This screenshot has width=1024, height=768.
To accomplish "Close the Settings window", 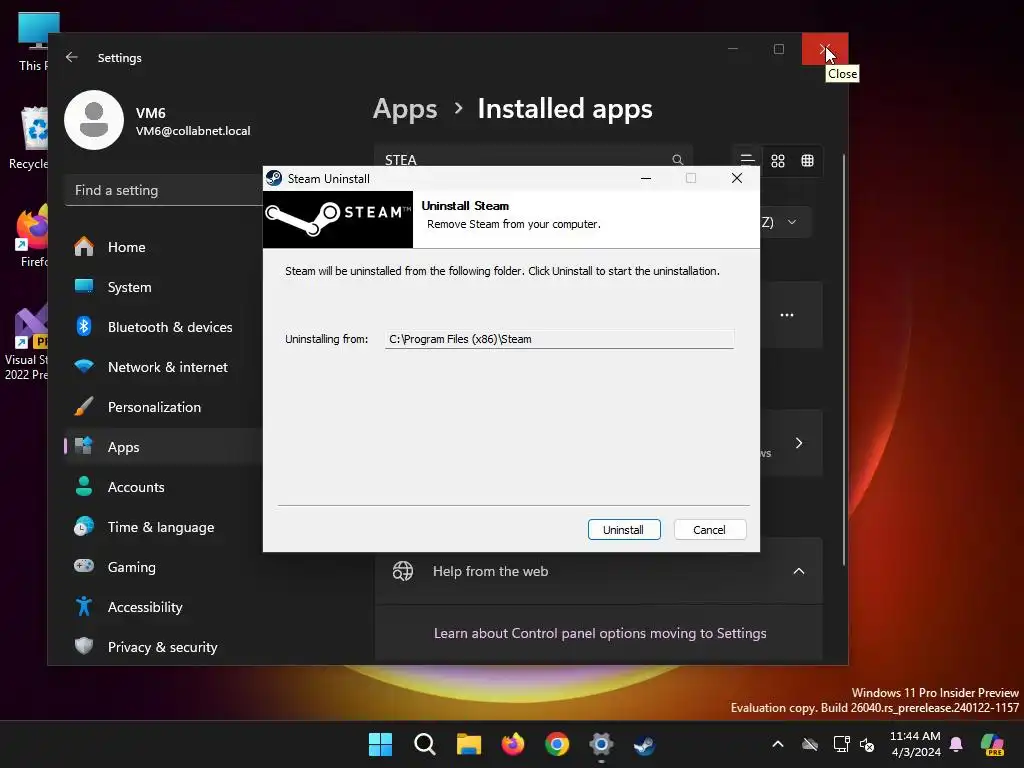I will point(825,49).
